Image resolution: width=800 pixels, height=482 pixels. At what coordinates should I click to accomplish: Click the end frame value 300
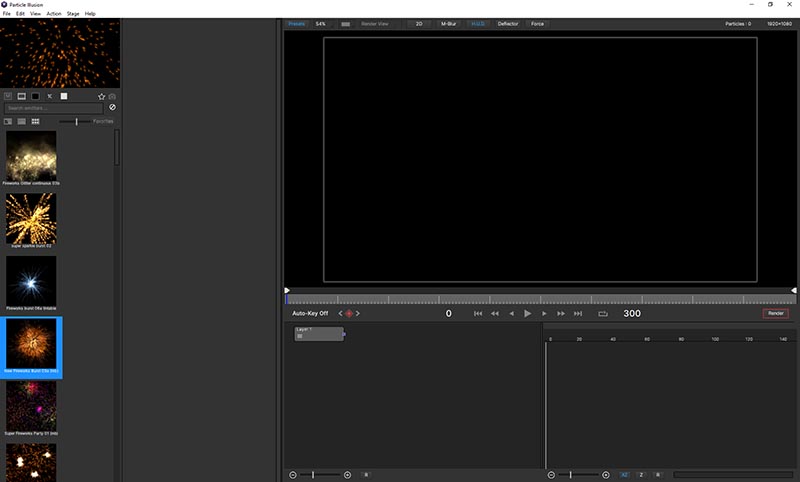(632, 314)
